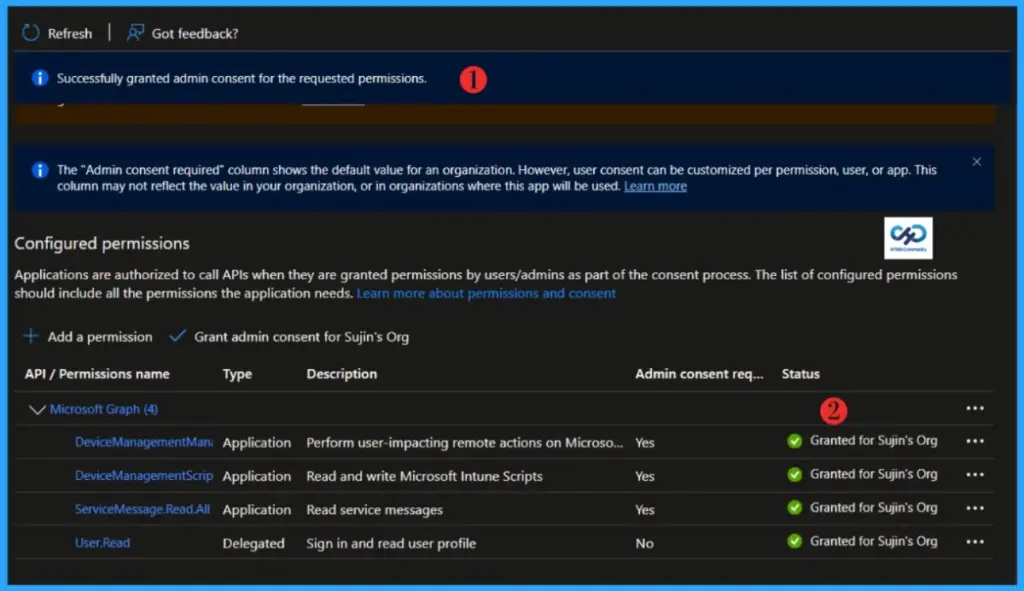Click Delegated type in User.Read row
This screenshot has height=591, width=1024.
(x=253, y=543)
